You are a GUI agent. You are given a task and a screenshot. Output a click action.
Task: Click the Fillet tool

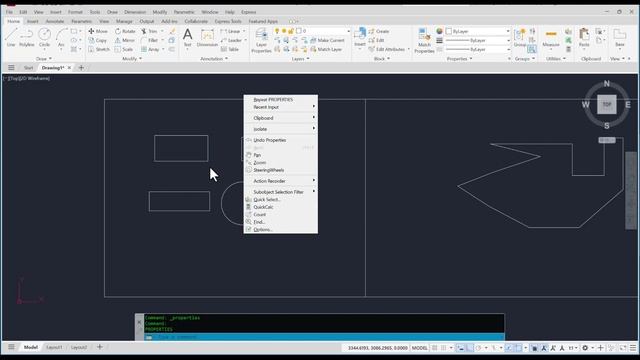click(149, 40)
